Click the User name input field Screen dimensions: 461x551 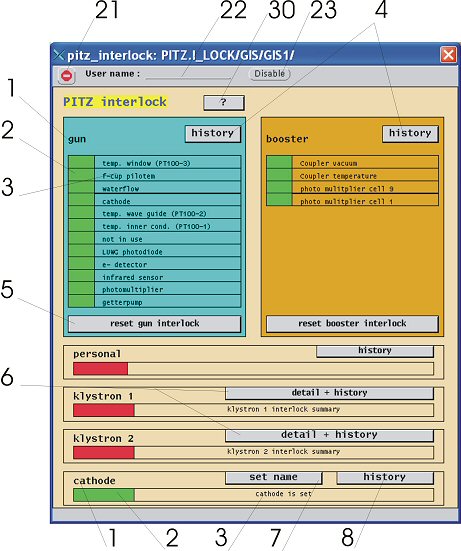pos(188,74)
